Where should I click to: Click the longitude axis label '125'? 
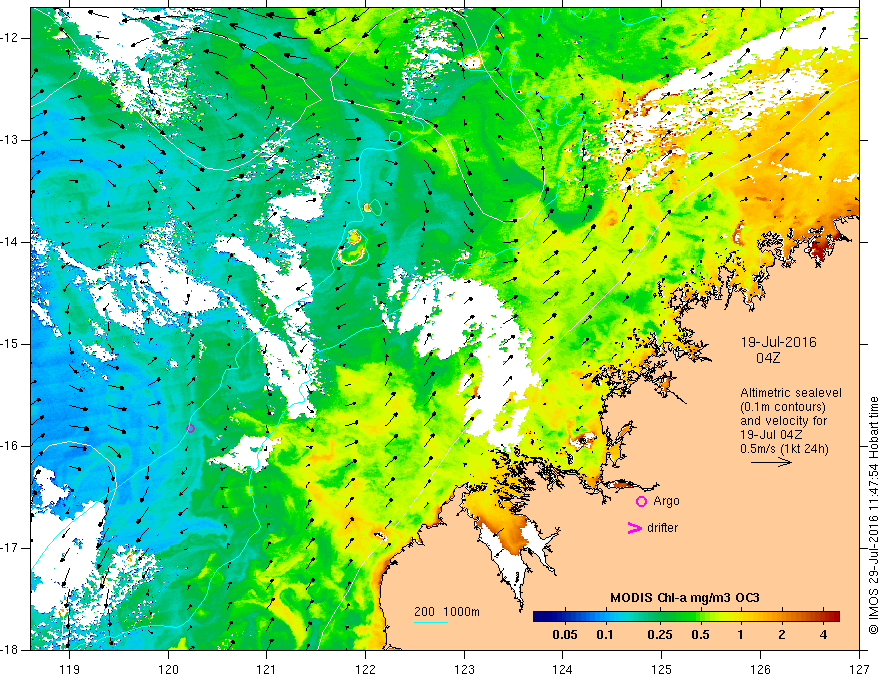(662, 669)
